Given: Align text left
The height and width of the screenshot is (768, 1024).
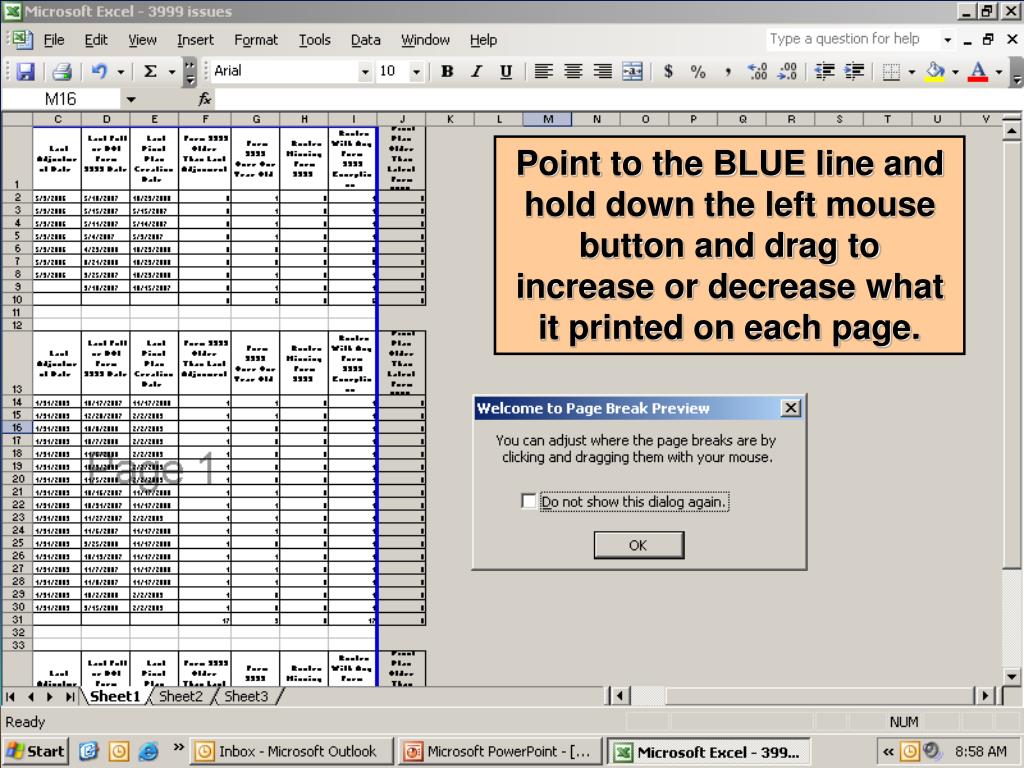Looking at the screenshot, I should (x=543, y=71).
